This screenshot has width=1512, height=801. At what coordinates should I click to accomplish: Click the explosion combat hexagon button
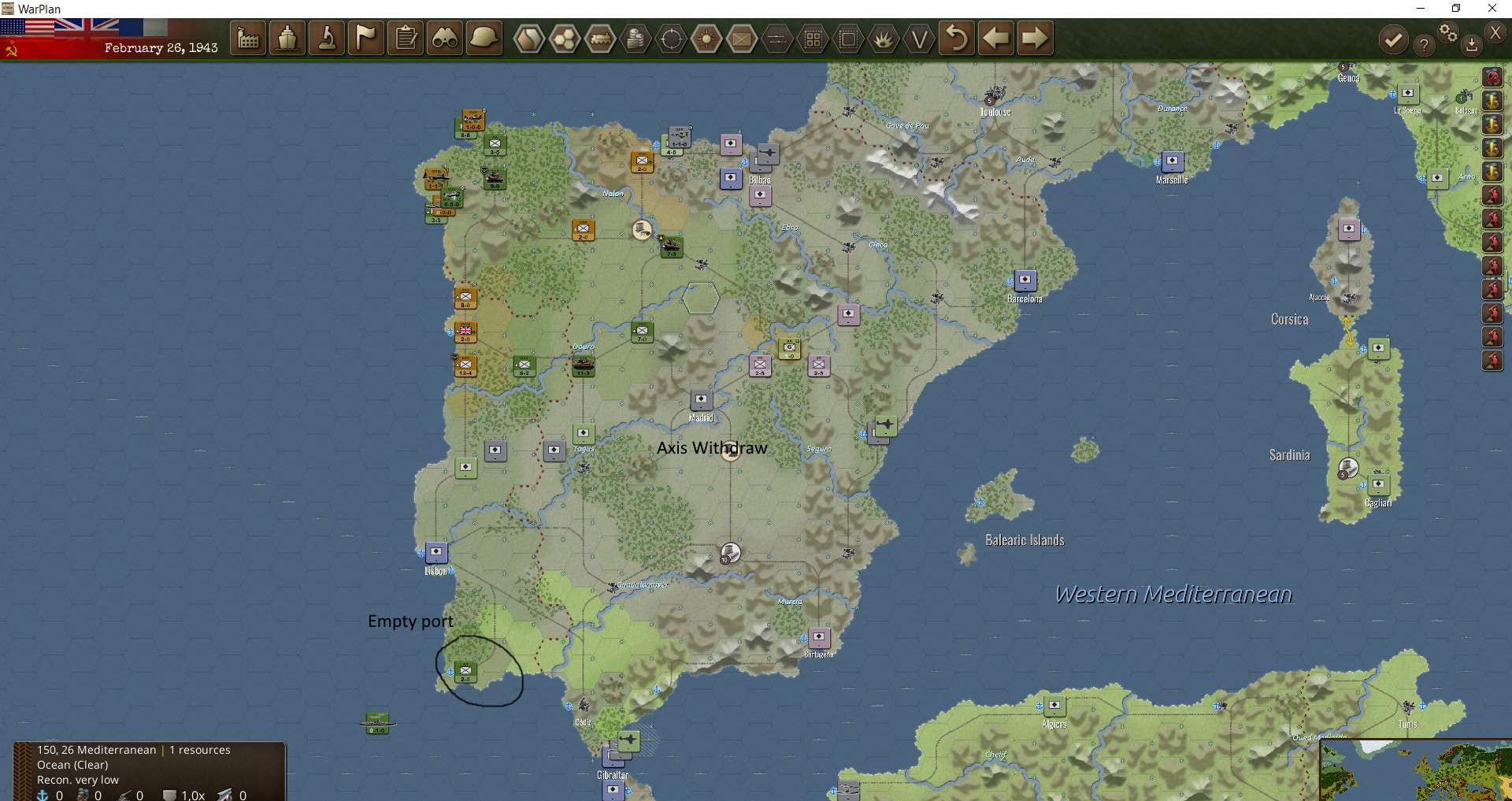[884, 39]
